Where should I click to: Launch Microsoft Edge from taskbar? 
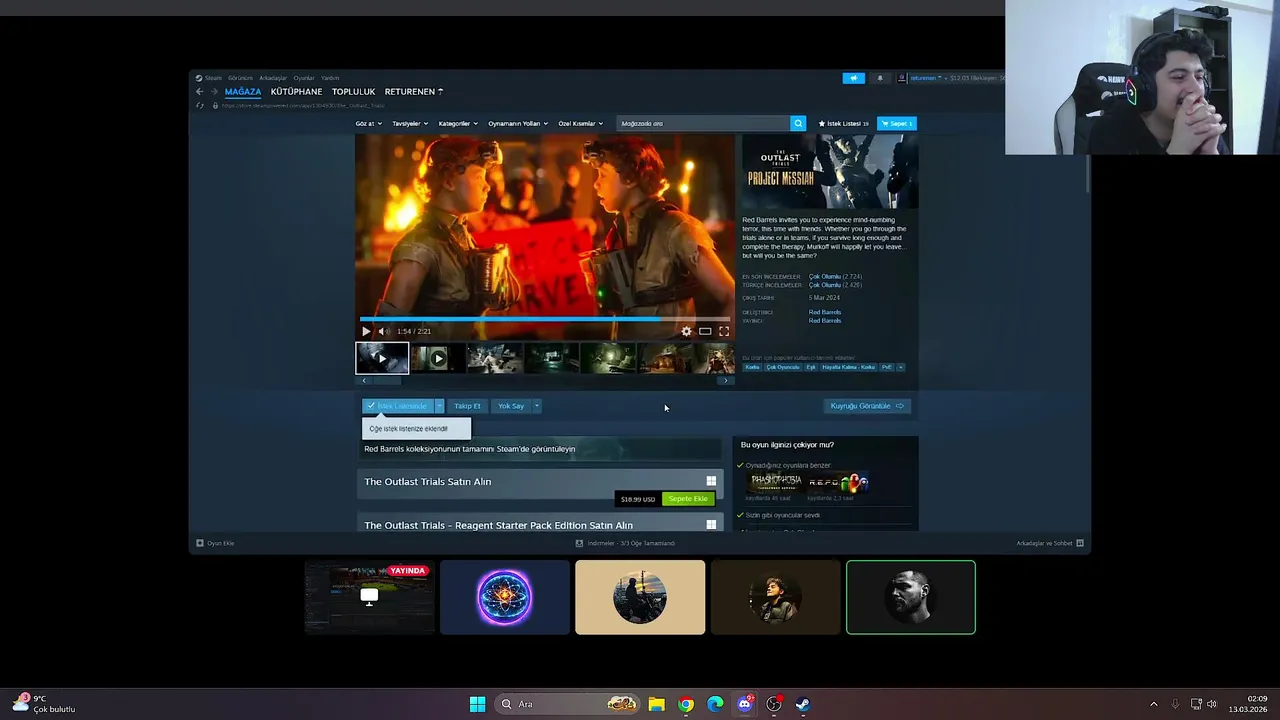(715, 704)
